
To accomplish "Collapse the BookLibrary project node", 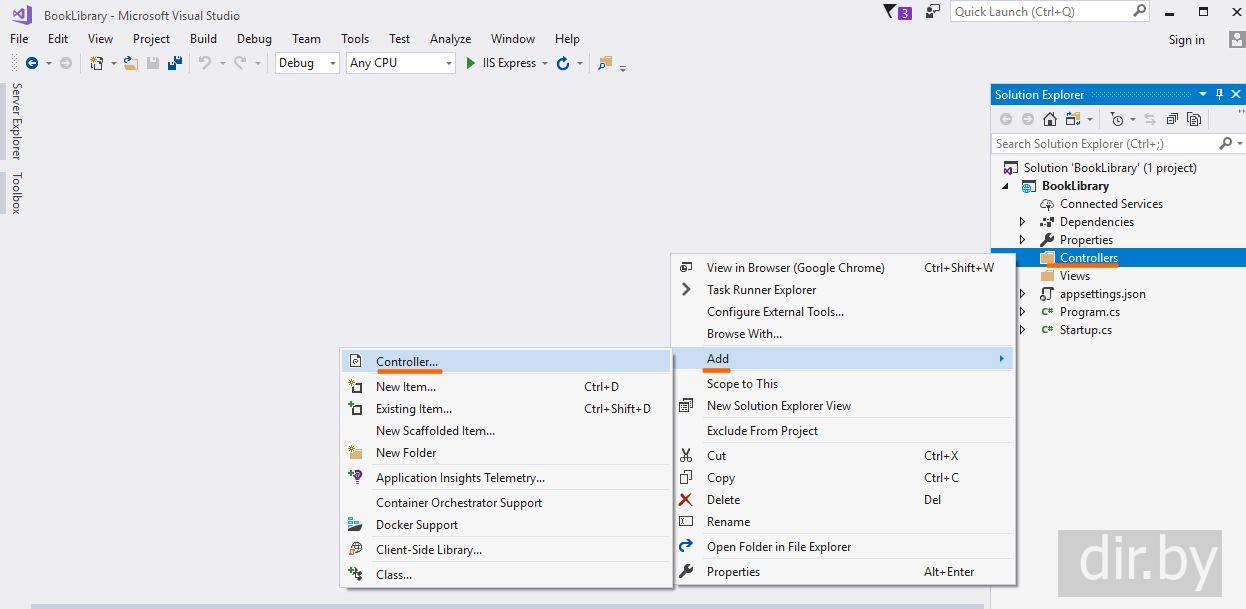I will pos(1006,186).
